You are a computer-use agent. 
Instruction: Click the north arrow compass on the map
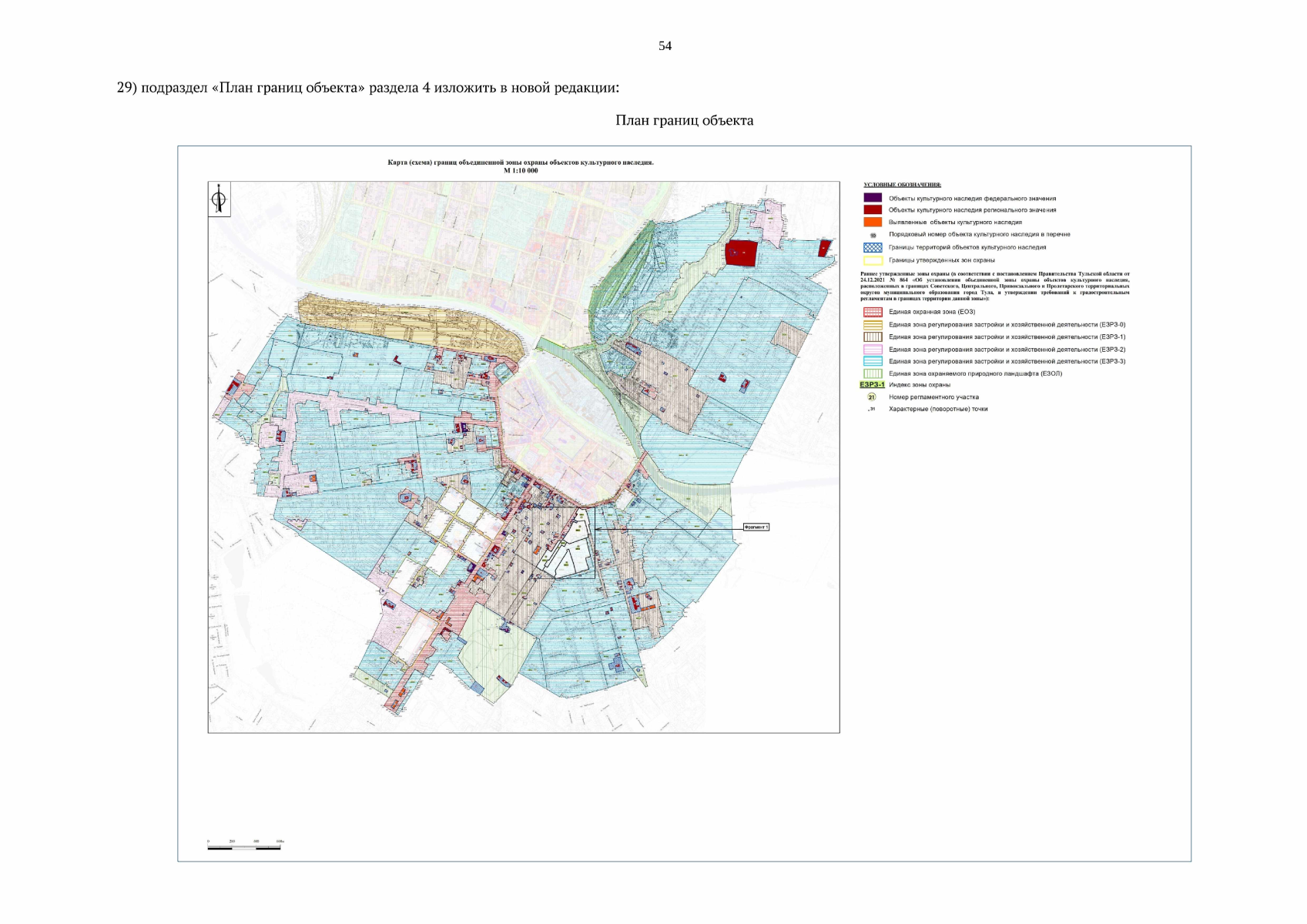point(220,200)
